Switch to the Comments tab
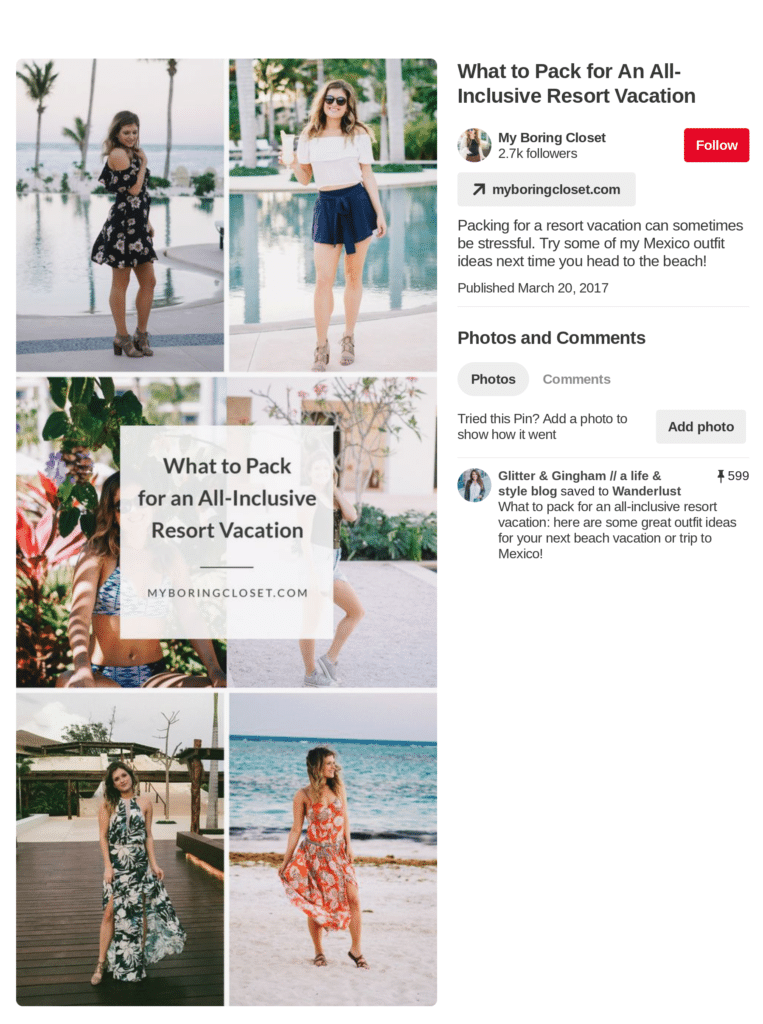Viewport: 763px width, 1024px height. pyautogui.click(x=576, y=379)
